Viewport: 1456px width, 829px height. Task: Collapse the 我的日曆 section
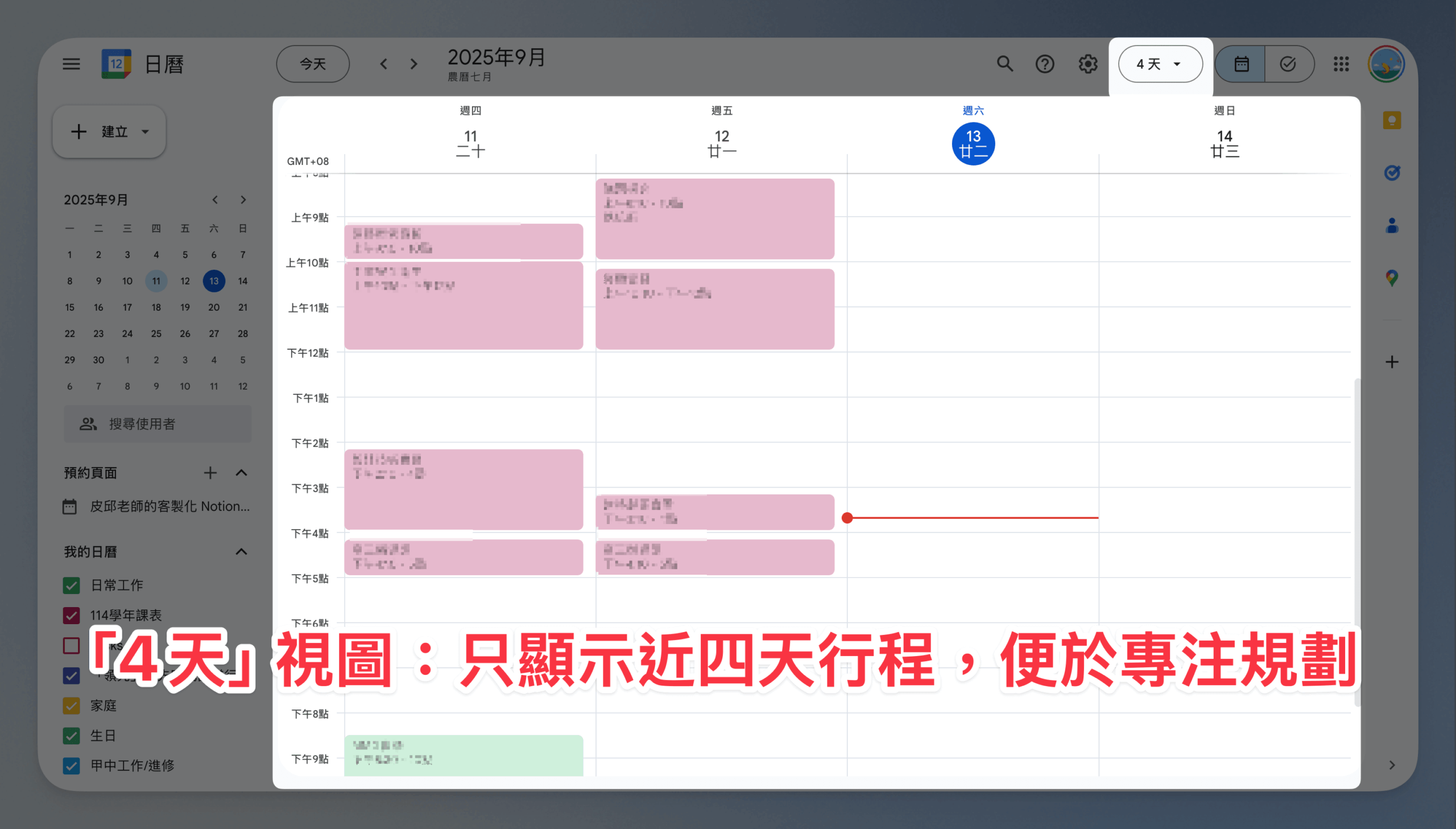(241, 552)
